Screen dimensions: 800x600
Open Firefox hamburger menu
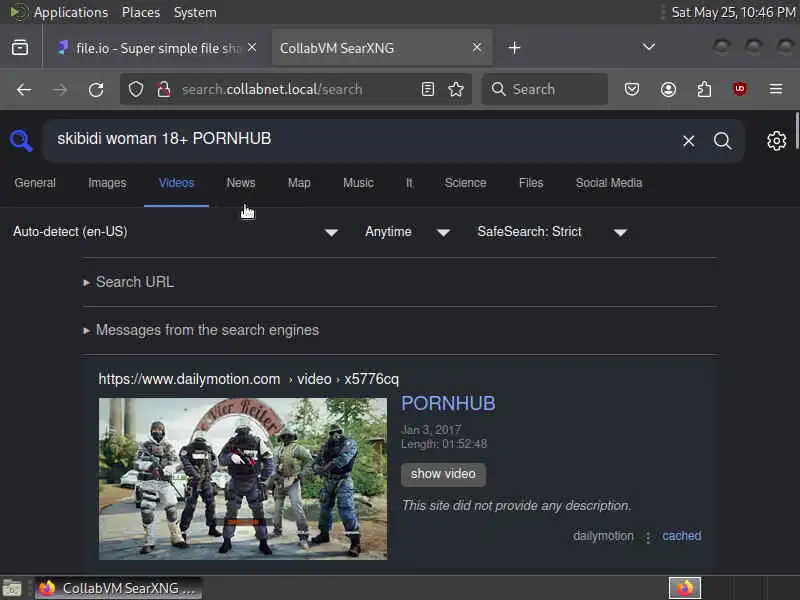[776, 89]
